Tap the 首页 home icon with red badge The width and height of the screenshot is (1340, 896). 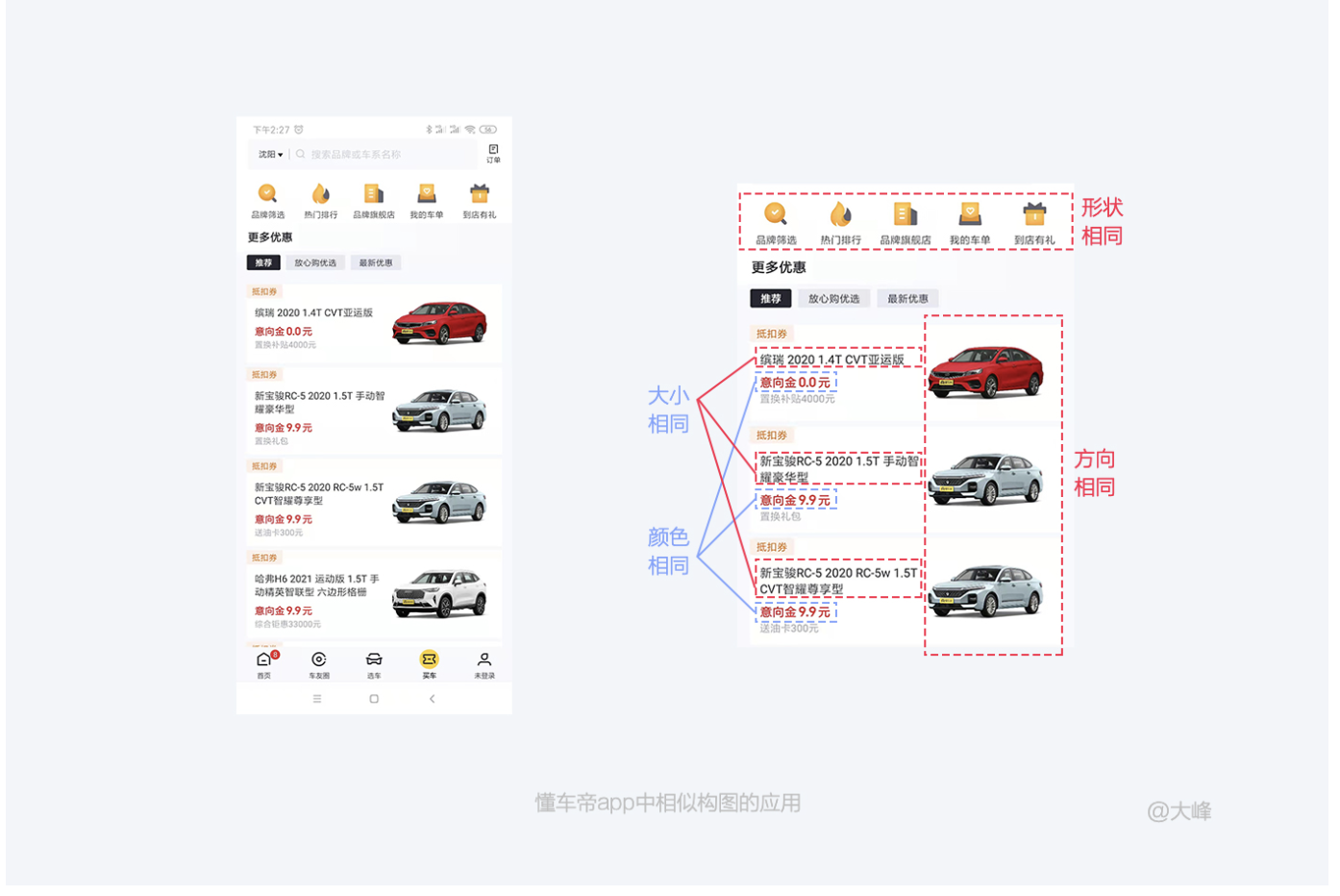coord(264,661)
